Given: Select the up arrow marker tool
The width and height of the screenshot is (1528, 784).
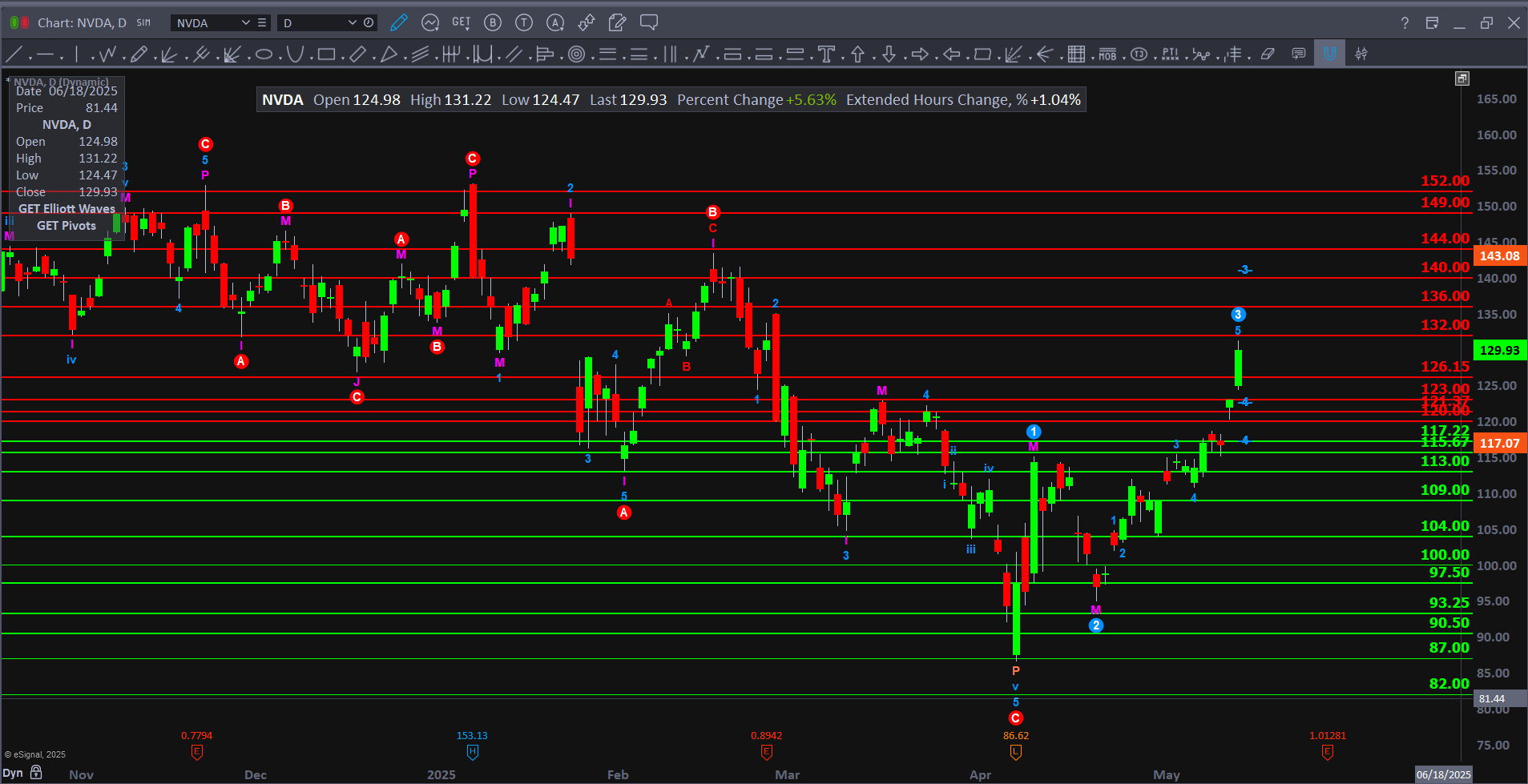Looking at the screenshot, I should [857, 54].
